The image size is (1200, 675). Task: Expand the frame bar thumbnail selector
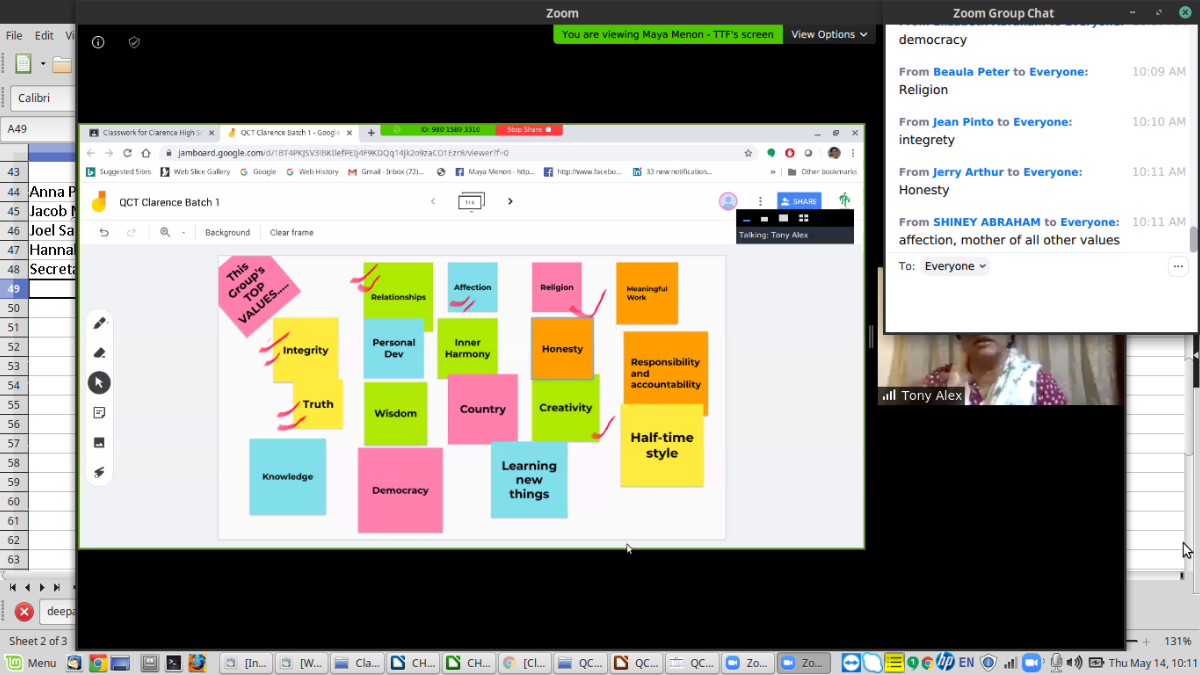tap(471, 202)
